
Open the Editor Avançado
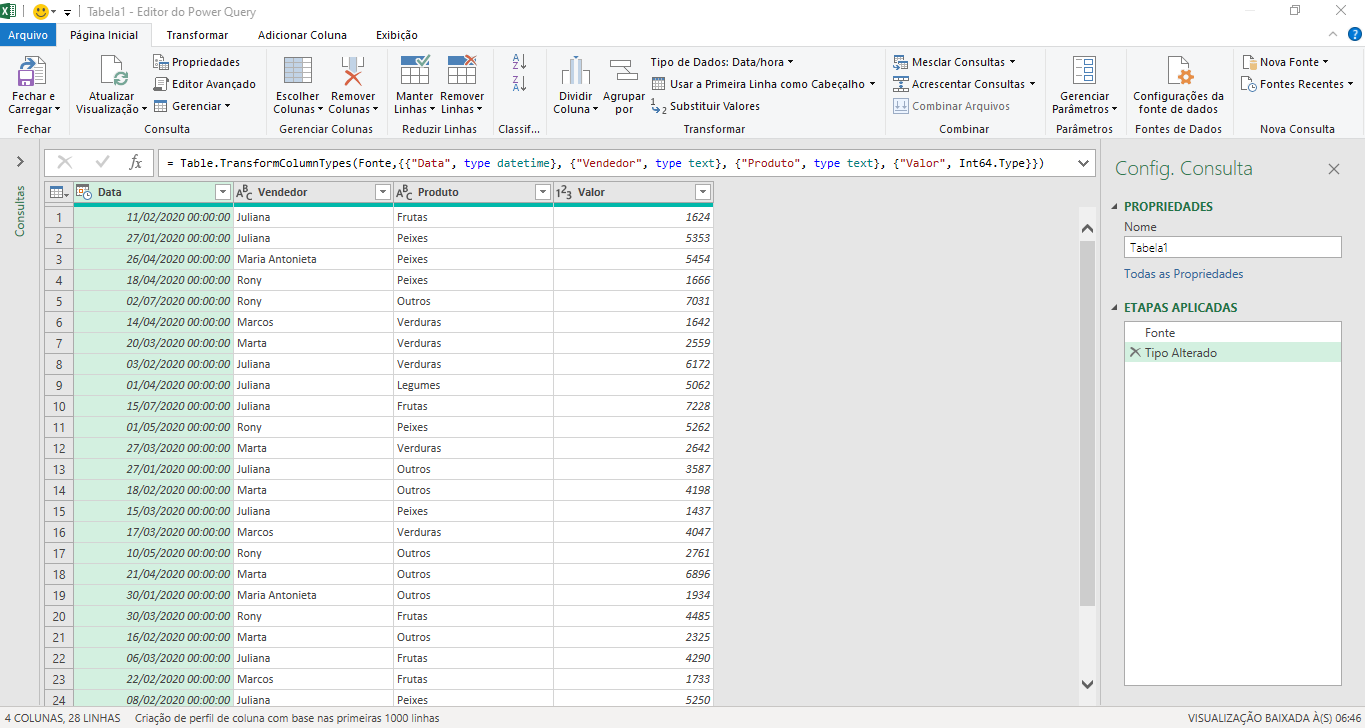coord(205,83)
